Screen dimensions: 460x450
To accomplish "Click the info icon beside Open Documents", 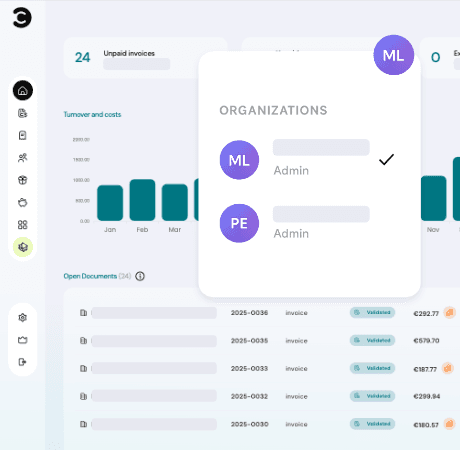I will coord(140,276).
